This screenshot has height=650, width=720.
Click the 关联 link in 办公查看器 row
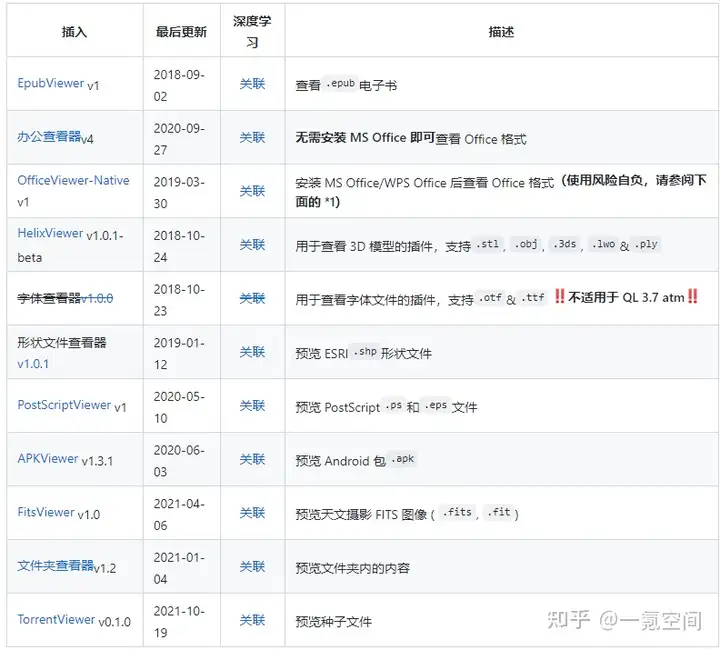coord(253,137)
